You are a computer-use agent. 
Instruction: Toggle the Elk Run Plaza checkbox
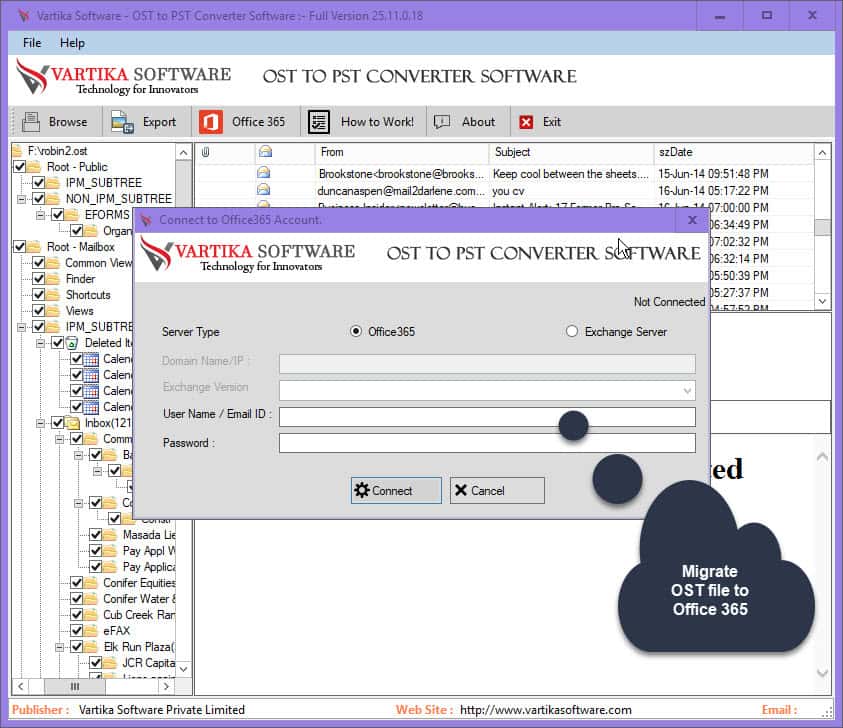point(77,646)
